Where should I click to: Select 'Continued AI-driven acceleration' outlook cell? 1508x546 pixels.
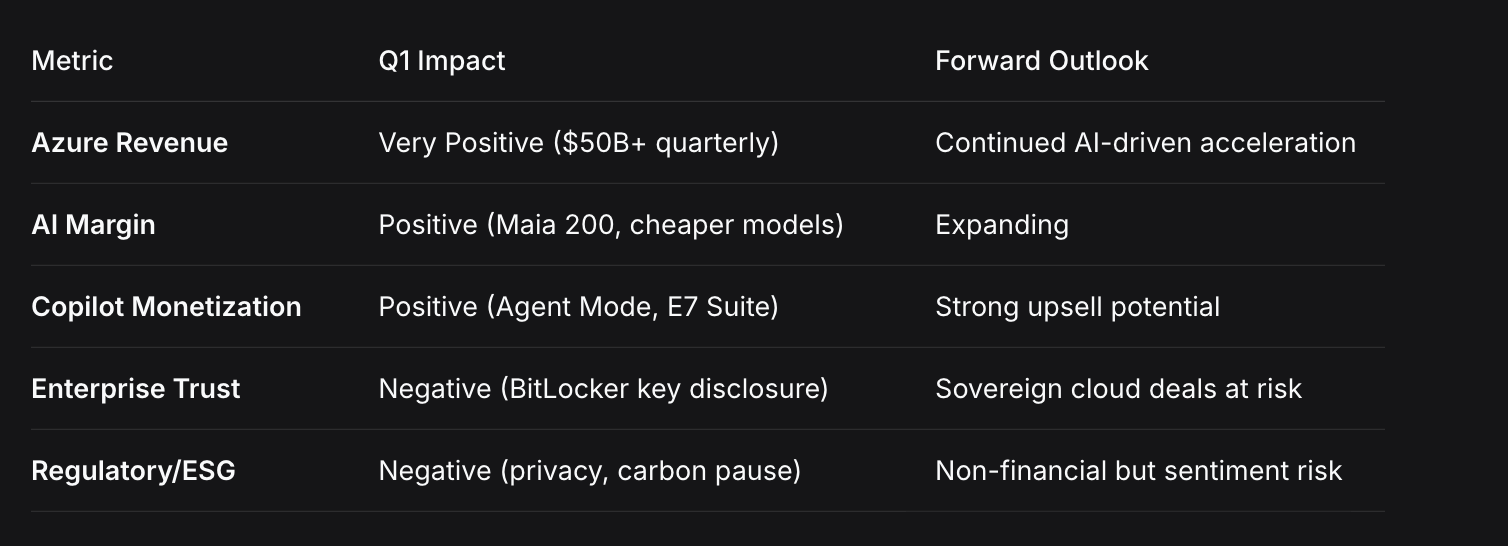(1145, 143)
